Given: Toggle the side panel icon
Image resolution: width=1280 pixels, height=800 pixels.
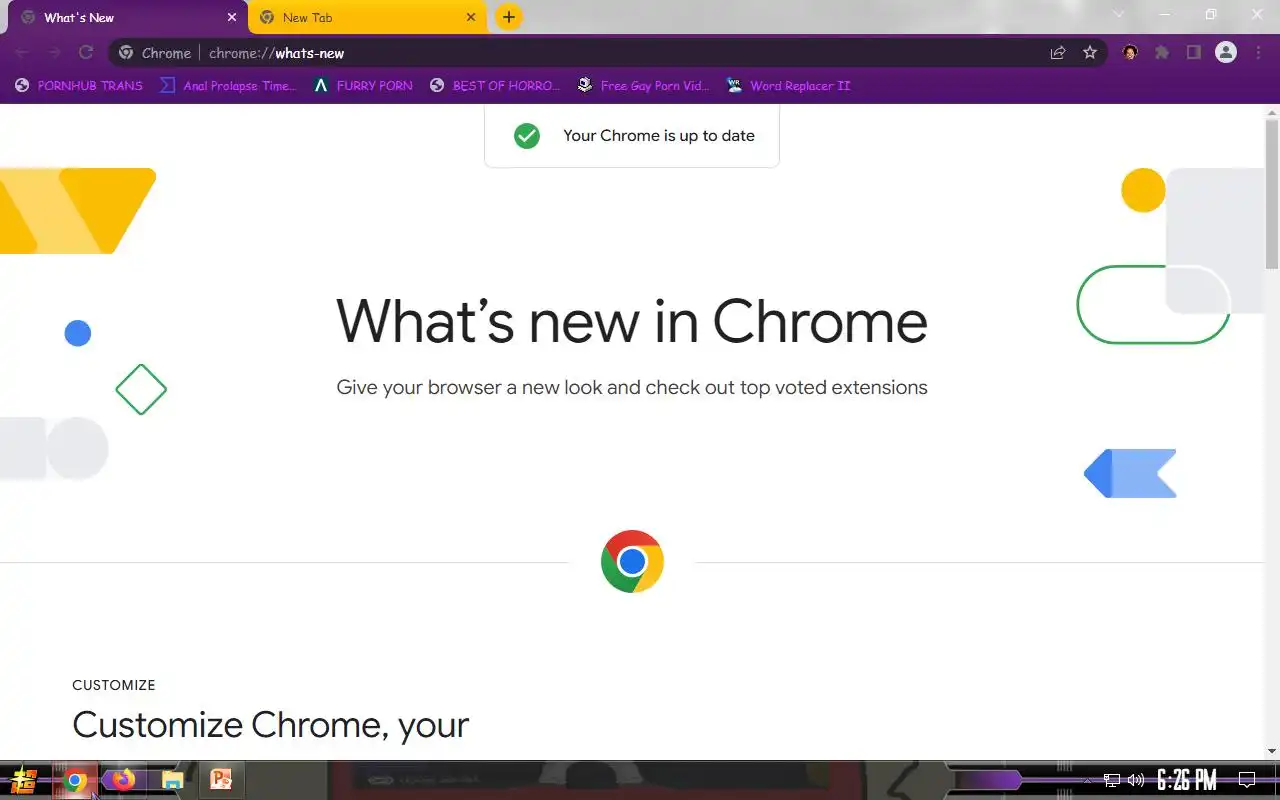Looking at the screenshot, I should 1194,53.
